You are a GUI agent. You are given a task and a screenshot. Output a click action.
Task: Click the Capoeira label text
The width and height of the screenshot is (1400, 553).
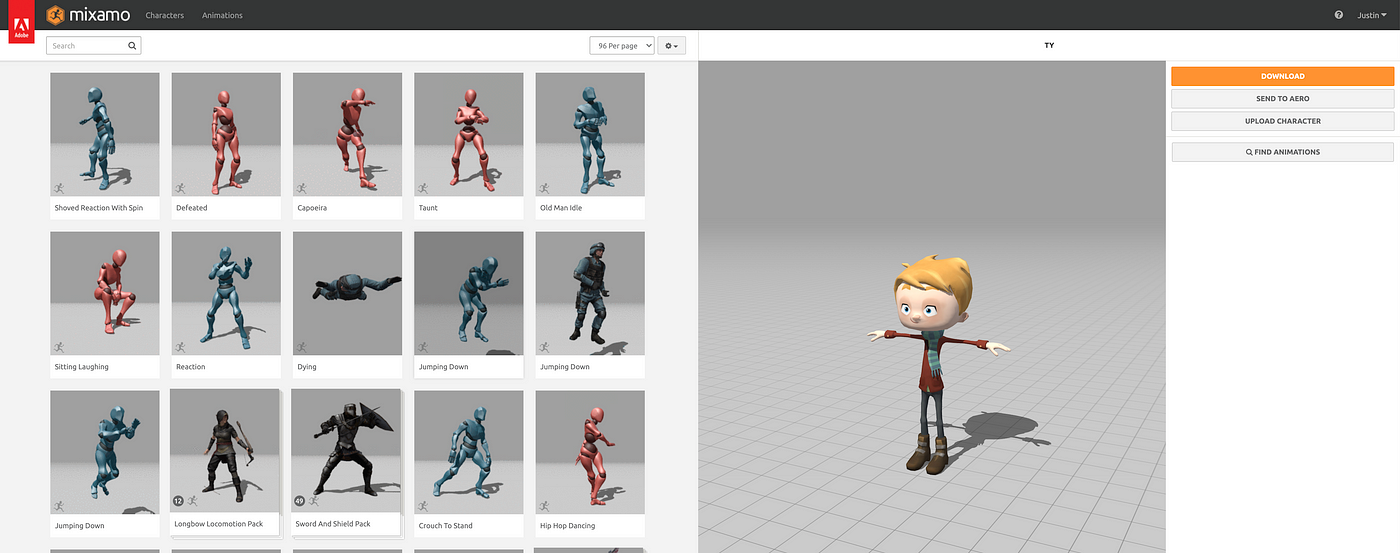click(x=312, y=208)
